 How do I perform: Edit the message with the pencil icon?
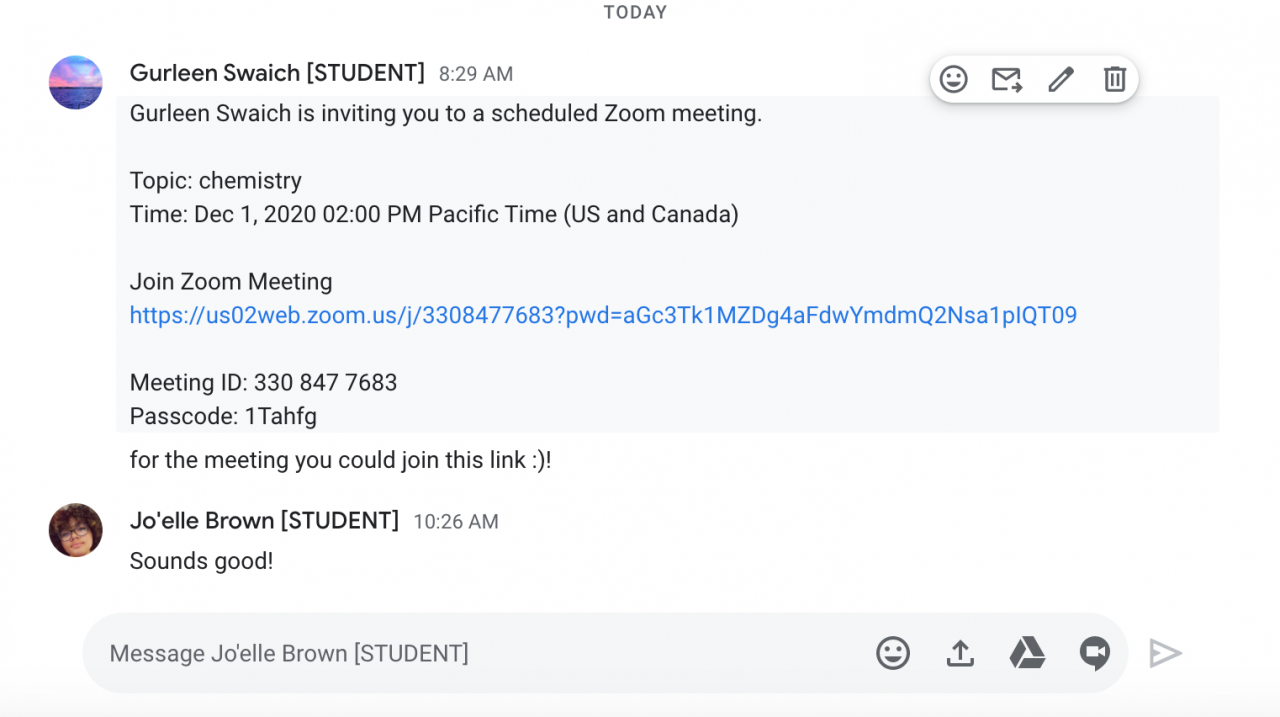(1061, 79)
